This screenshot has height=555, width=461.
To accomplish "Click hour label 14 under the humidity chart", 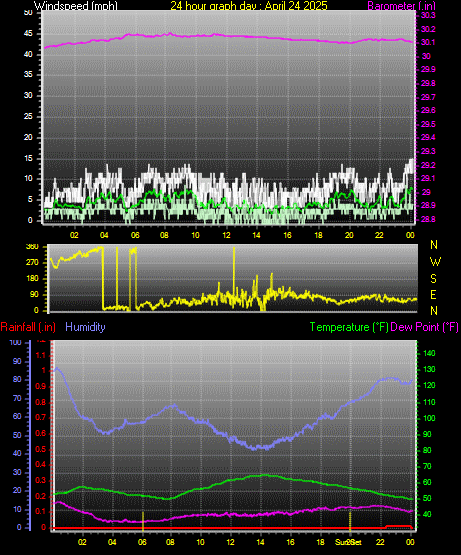I will [x=260, y=542].
